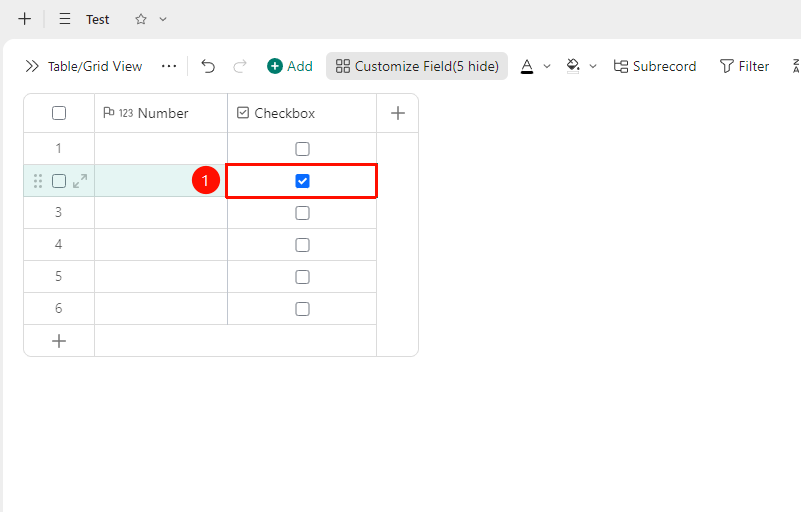Open the fill color dropdown arrow
Image resolution: width=801 pixels, height=512 pixels.
click(x=593, y=66)
